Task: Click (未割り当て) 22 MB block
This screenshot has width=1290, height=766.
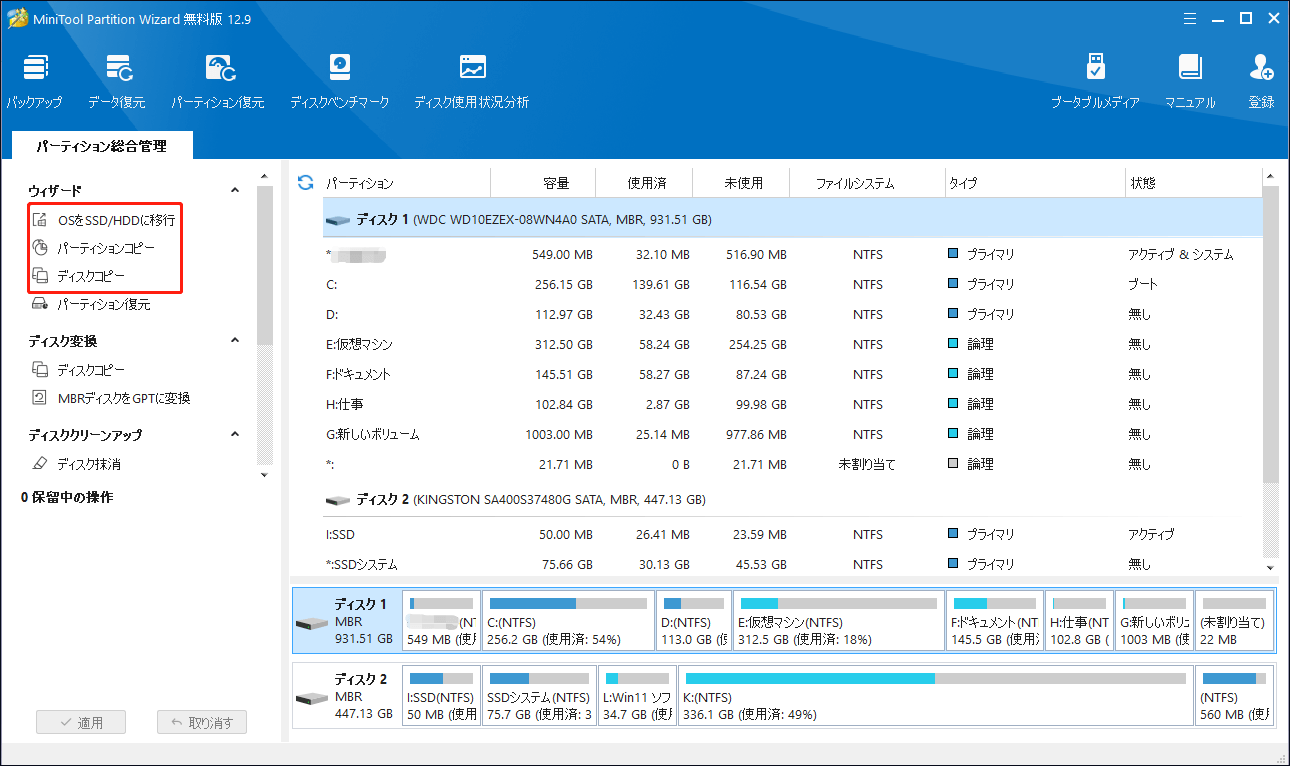Action: click(x=1234, y=621)
